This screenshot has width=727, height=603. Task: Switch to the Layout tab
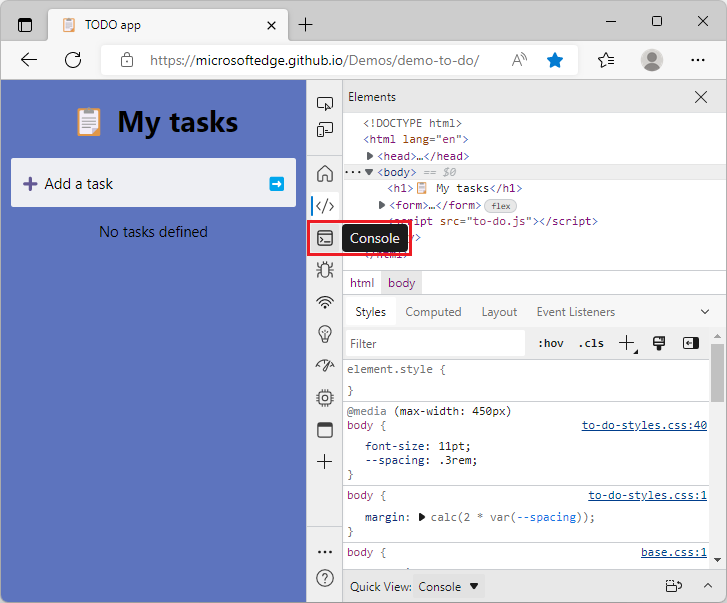coord(499,312)
